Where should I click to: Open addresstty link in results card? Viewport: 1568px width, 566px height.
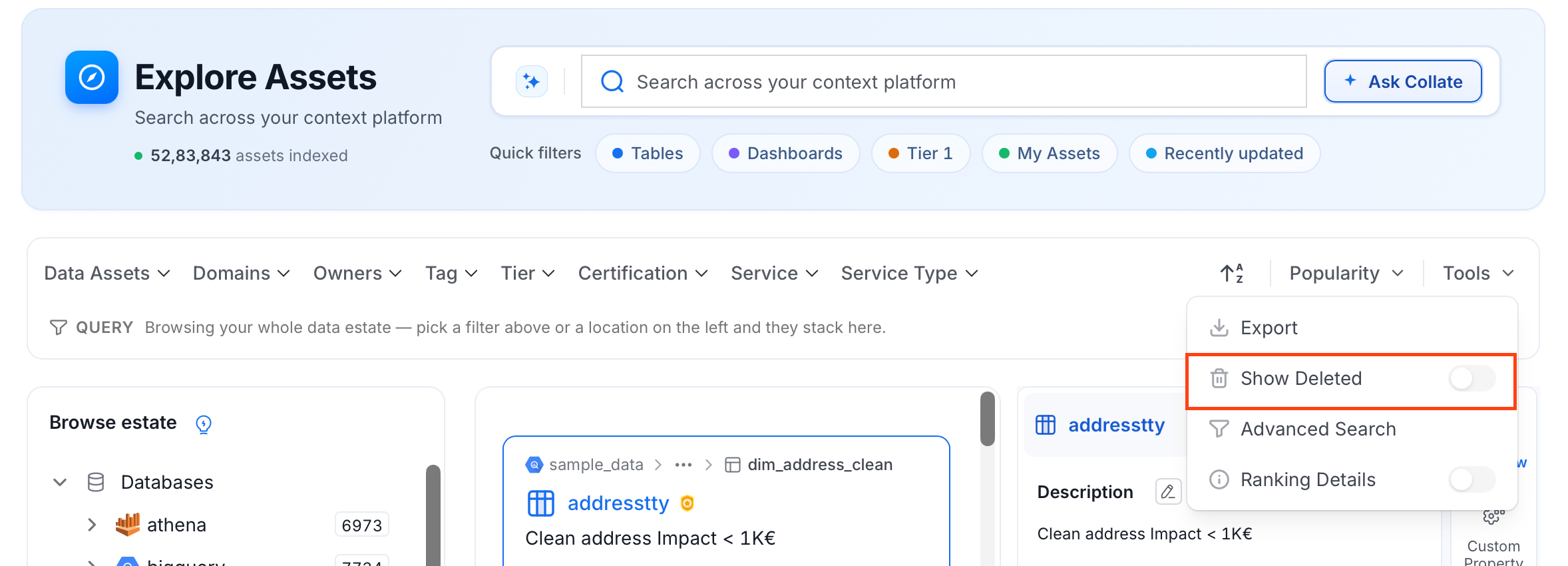pyautogui.click(x=618, y=503)
